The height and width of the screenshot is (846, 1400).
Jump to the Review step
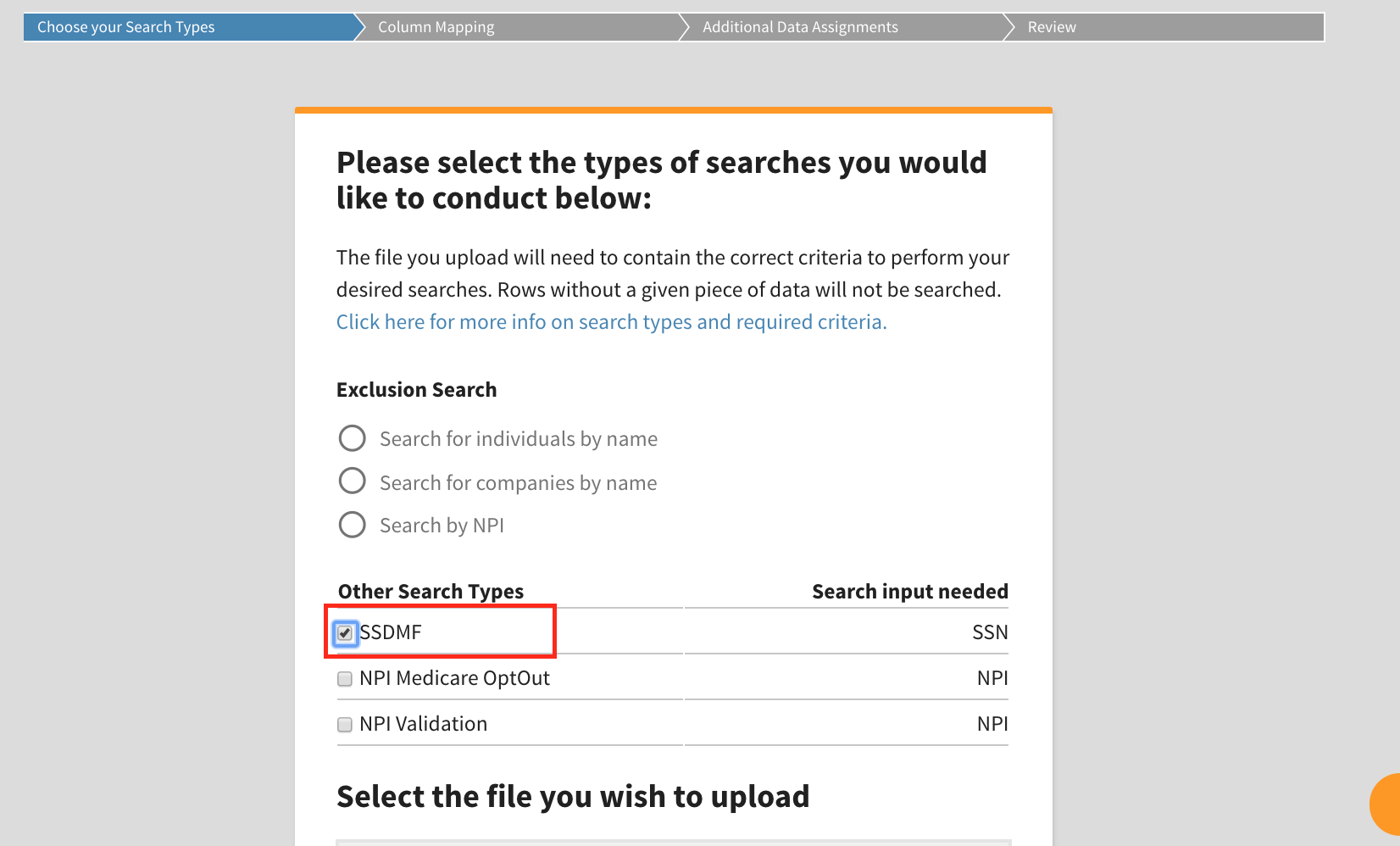click(x=1051, y=26)
